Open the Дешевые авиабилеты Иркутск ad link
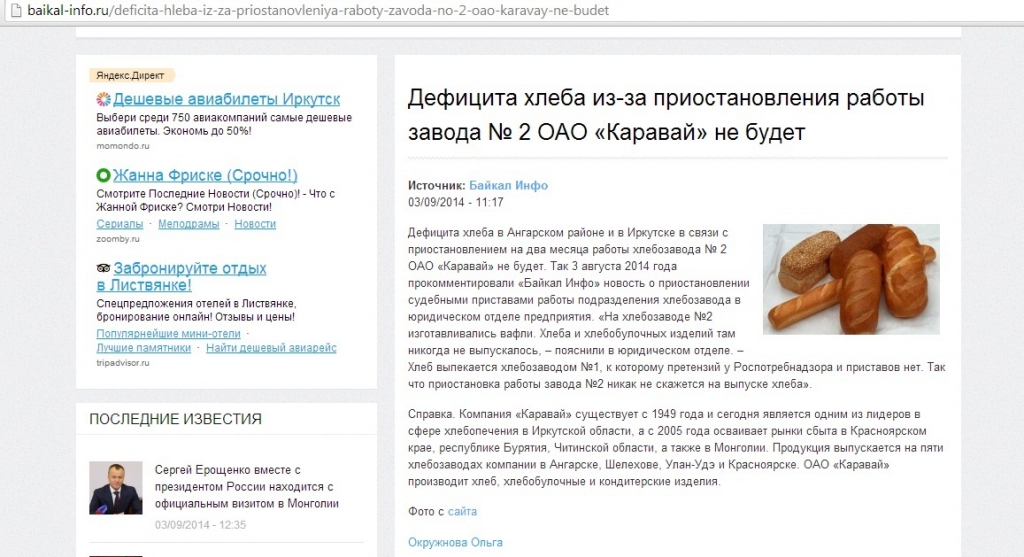Screen dimensions: 1024x557 [226, 100]
